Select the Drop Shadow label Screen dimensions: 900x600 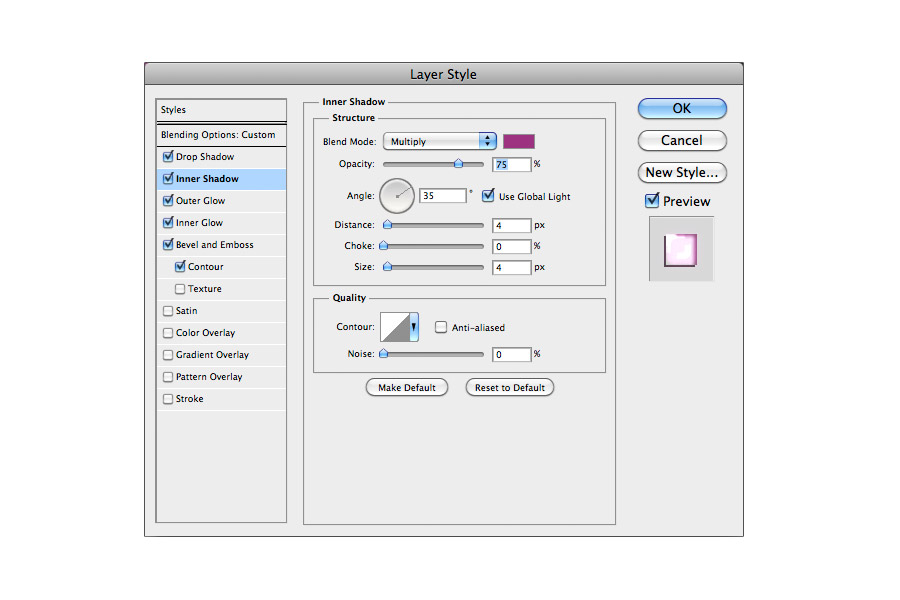coord(205,157)
